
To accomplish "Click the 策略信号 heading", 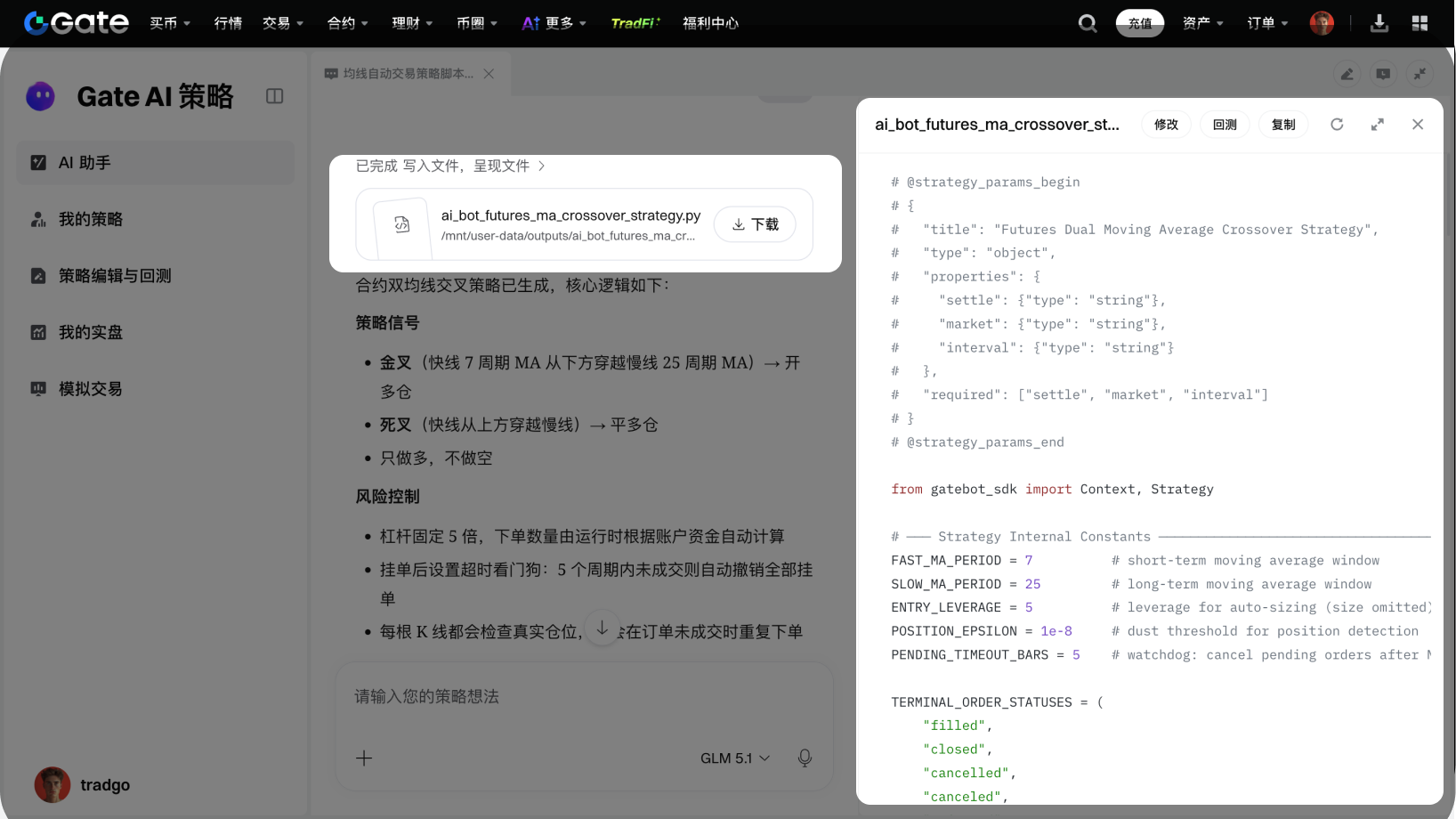I will coord(388,323).
